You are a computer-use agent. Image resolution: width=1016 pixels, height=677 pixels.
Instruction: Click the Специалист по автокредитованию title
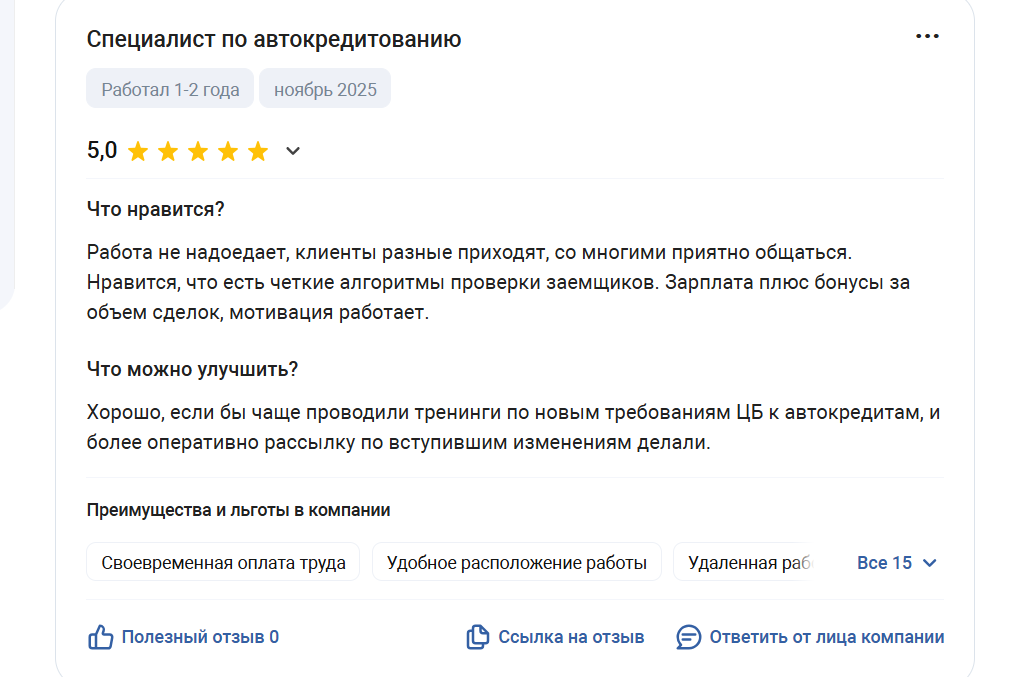click(274, 39)
